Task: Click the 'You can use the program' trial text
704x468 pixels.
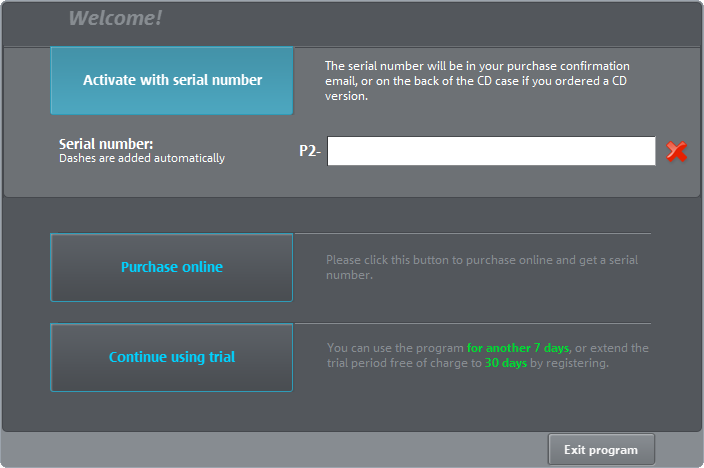Action: tap(396, 347)
